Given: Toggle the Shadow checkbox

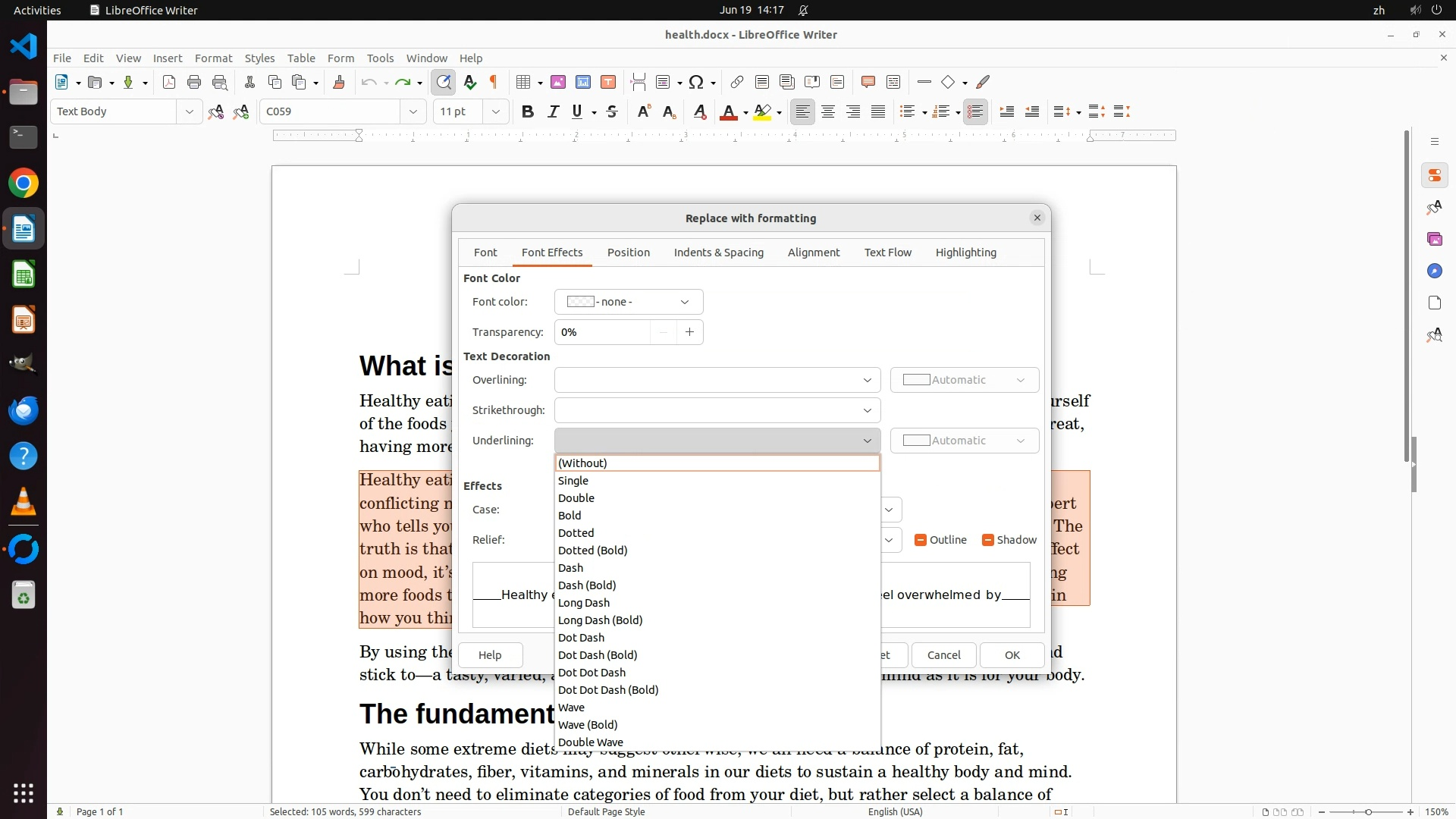Looking at the screenshot, I should 987,540.
